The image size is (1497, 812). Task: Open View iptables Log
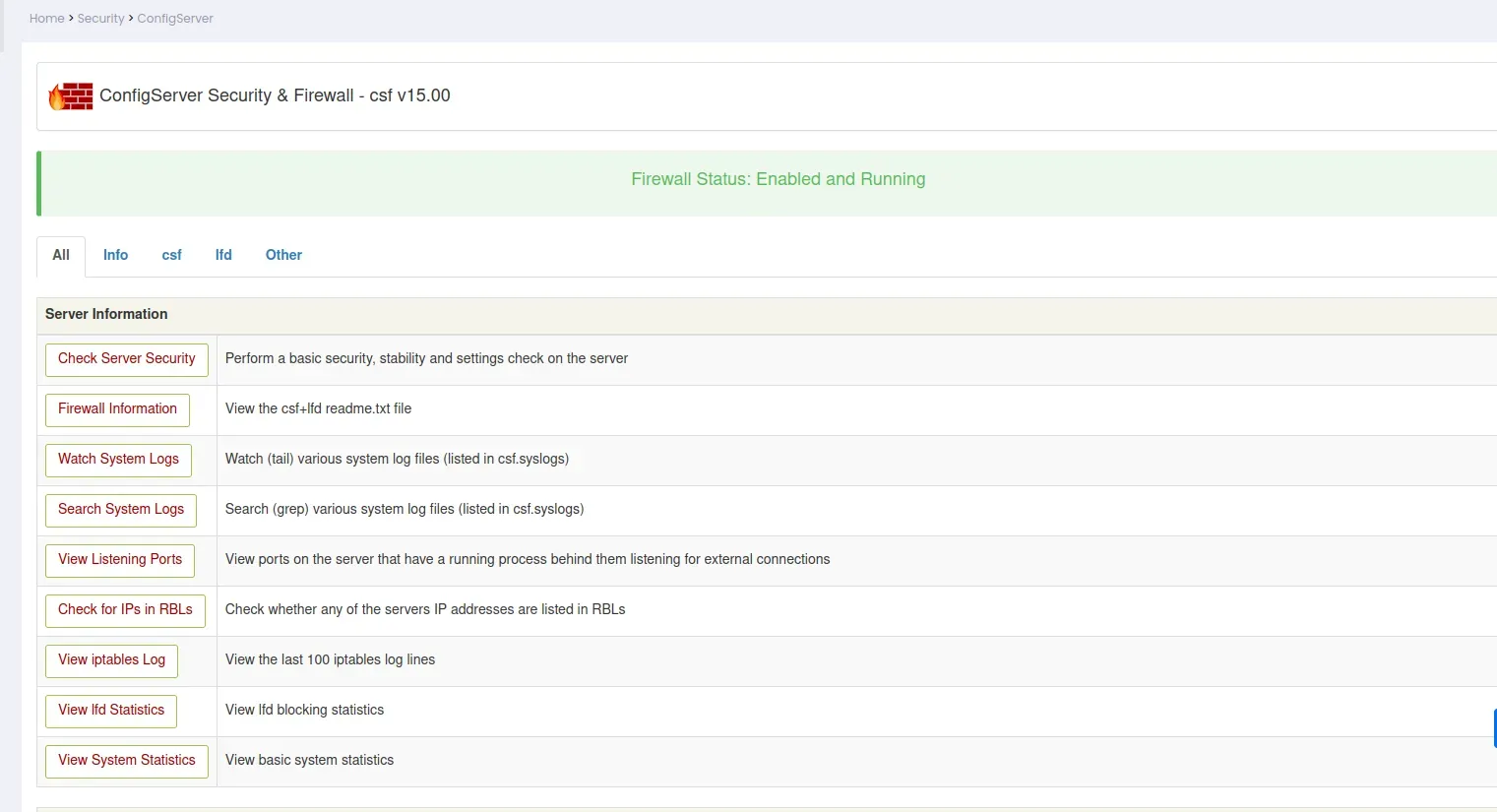pyautogui.click(x=111, y=660)
